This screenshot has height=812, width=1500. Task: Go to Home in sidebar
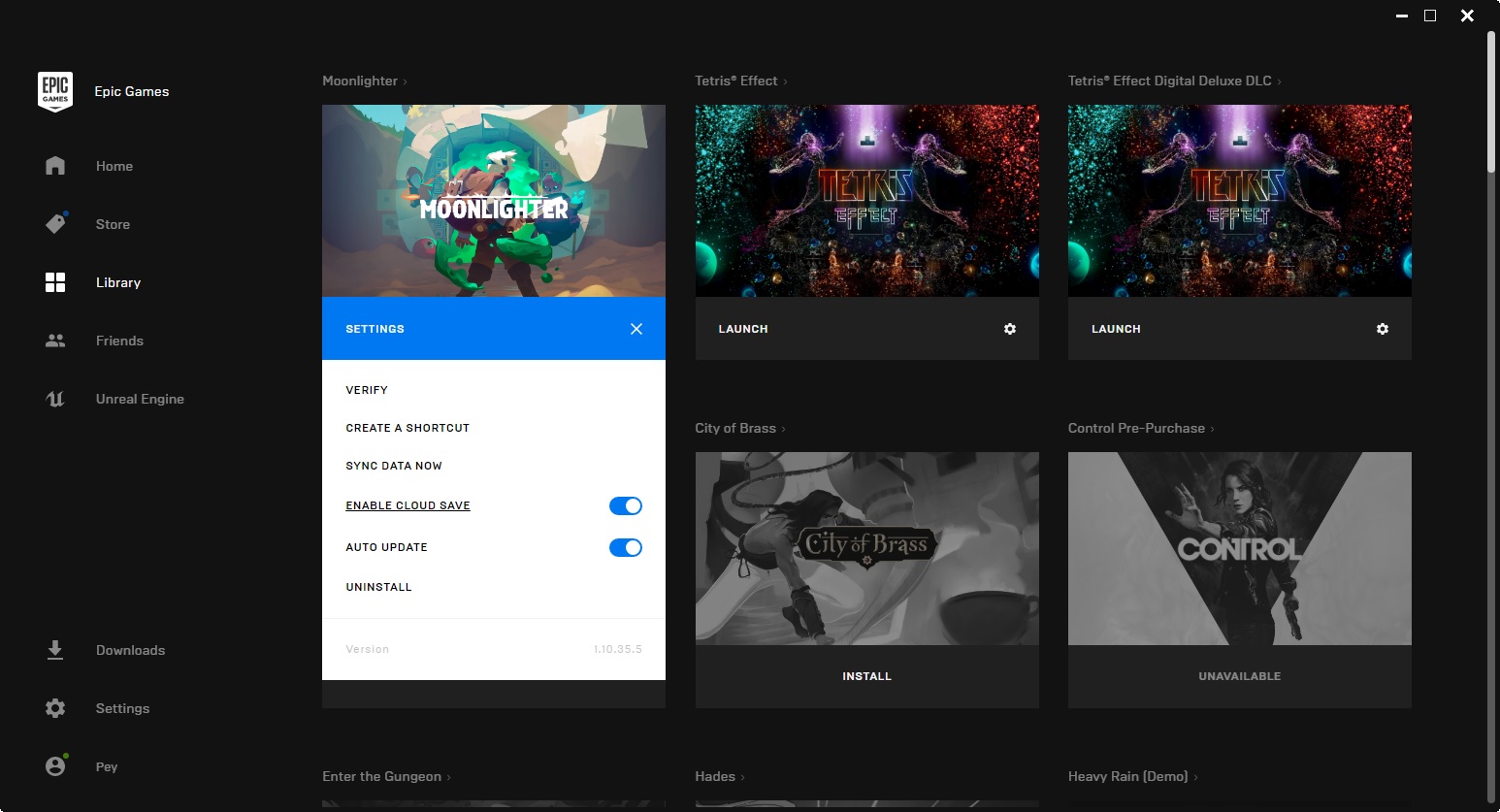pos(114,166)
